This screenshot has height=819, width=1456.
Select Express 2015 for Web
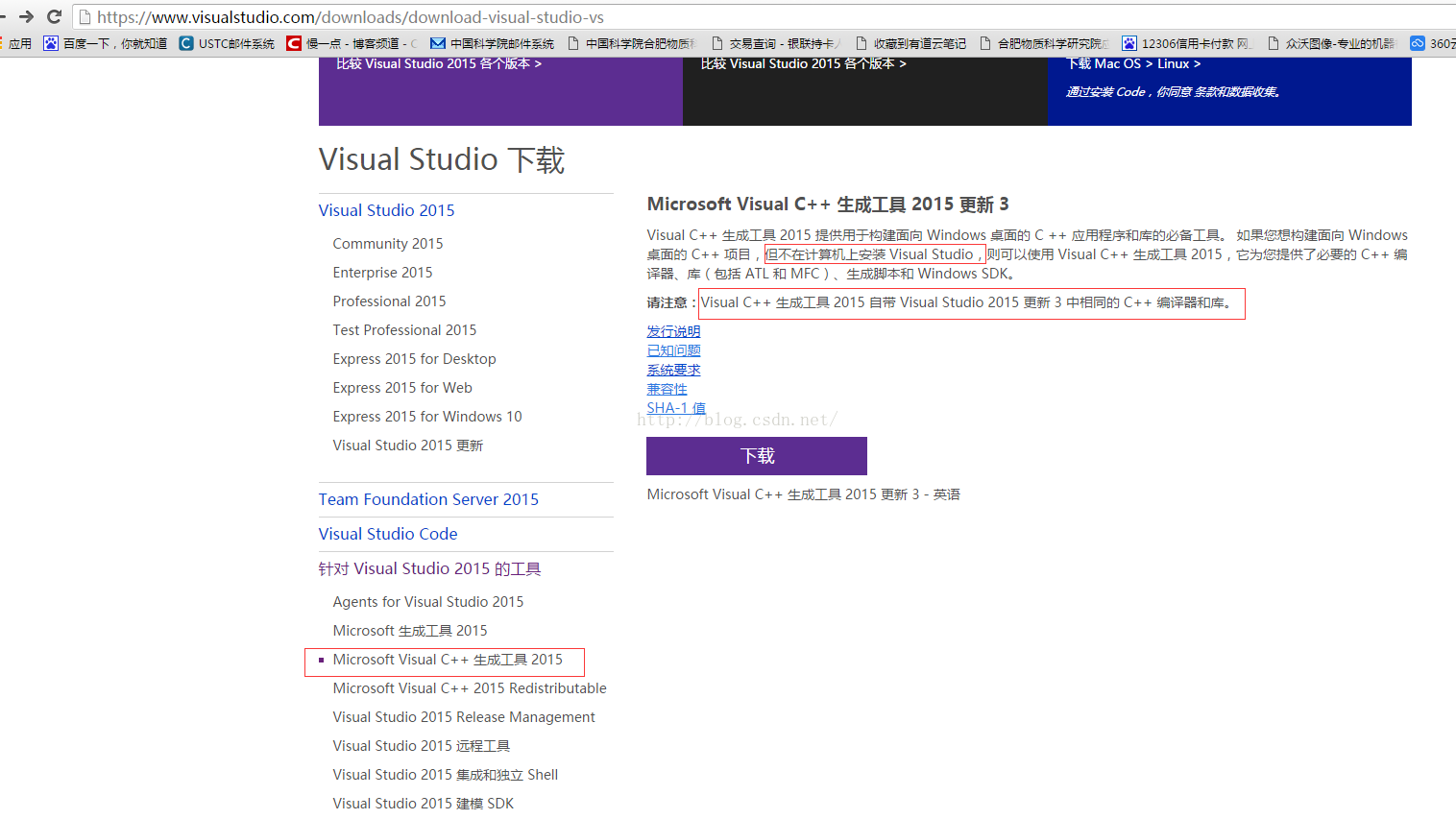402,388
